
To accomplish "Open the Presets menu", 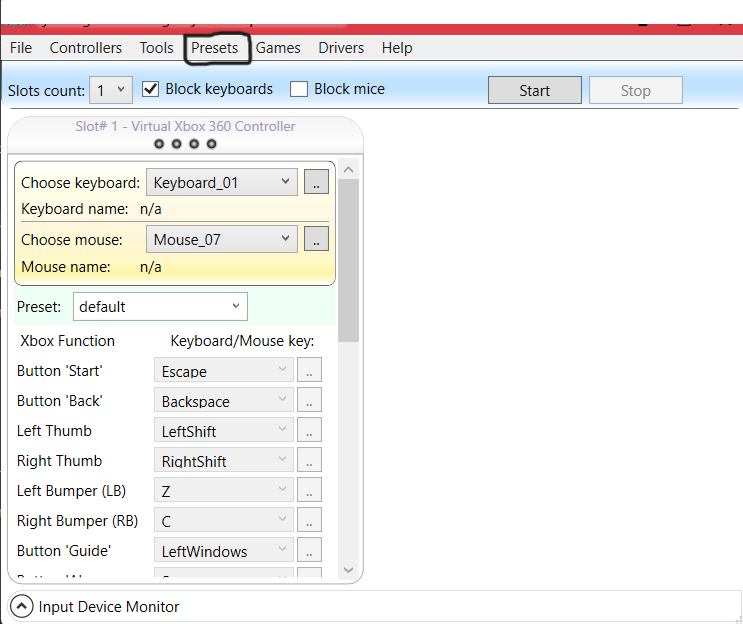I will pyautogui.click(x=215, y=48).
